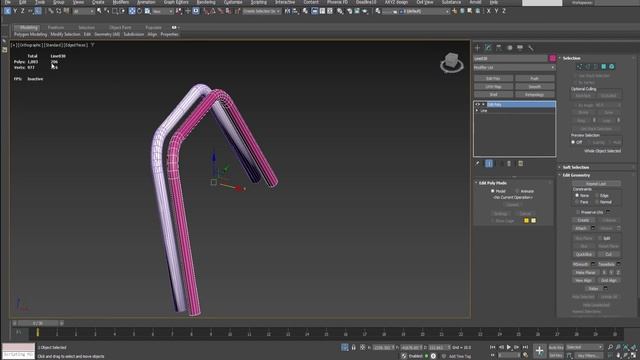Open the key mode Selected dropdown
640x360 pixels.
tap(584, 347)
